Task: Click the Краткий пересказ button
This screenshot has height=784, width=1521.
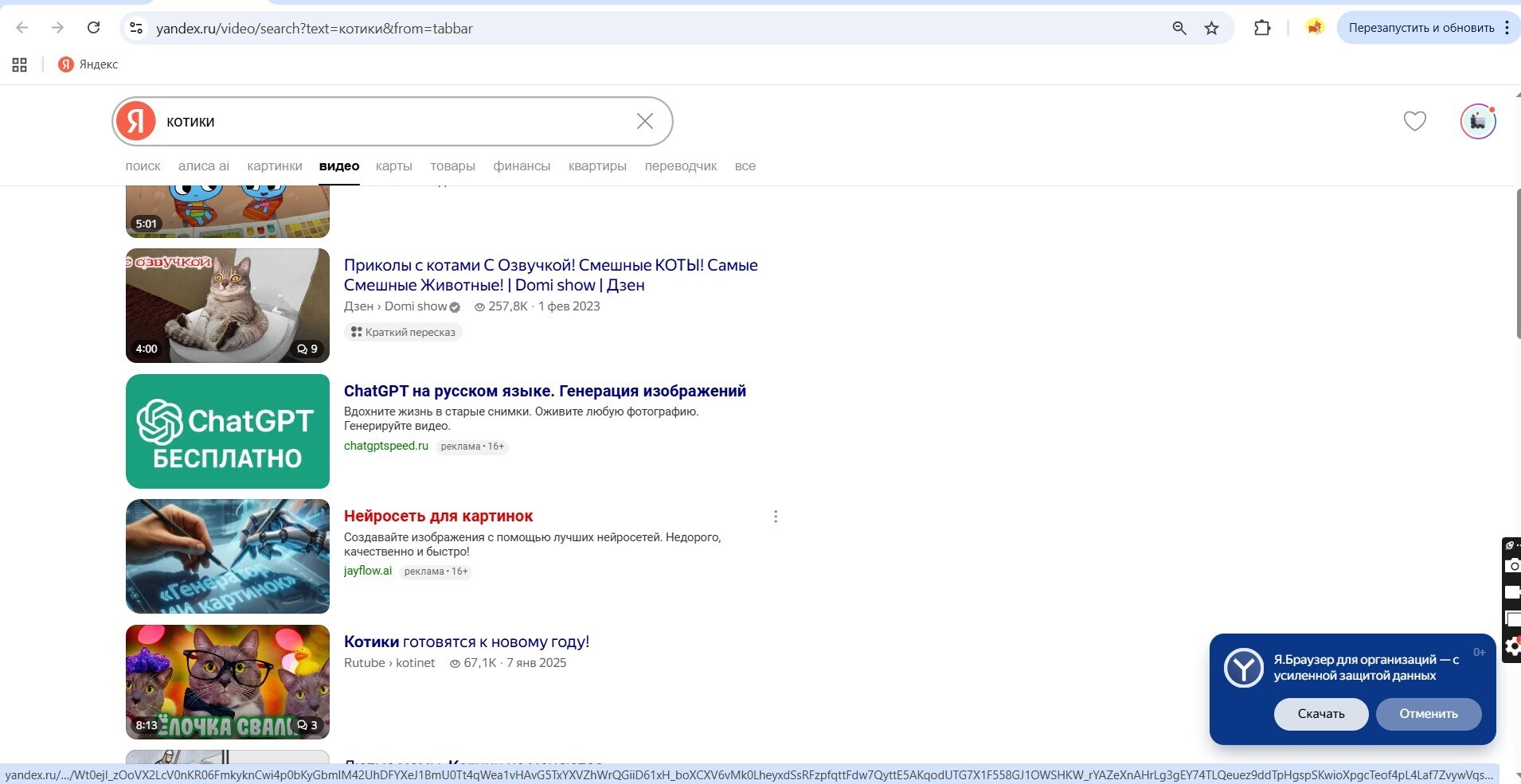Action: pos(403,332)
